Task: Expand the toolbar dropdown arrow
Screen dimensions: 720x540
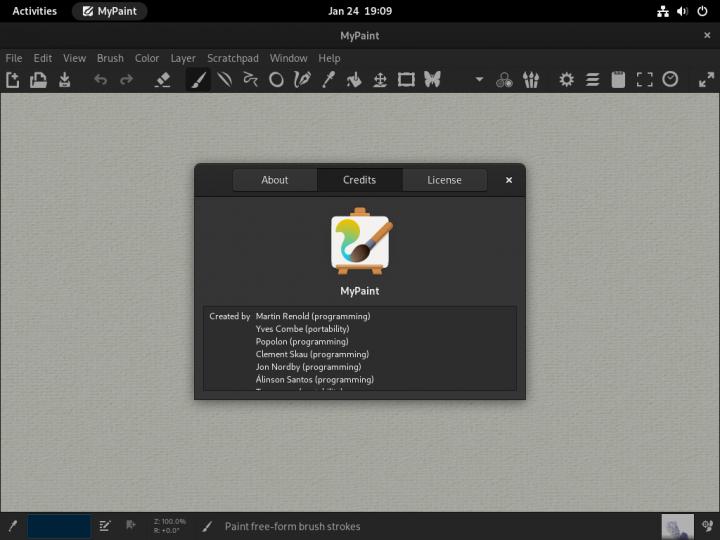Action: click(x=479, y=80)
